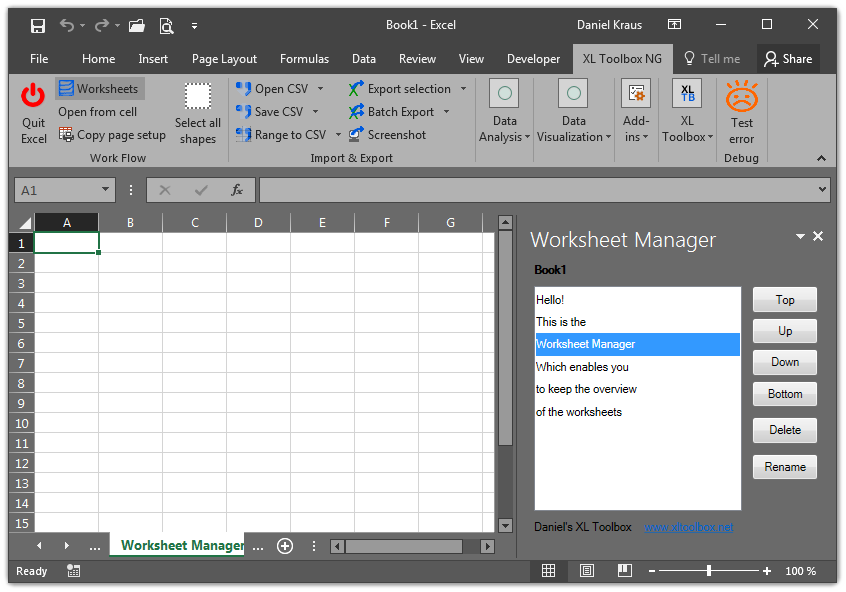Click the Select All corner triangle
Screen dimensions: 846x592
coord(25,223)
